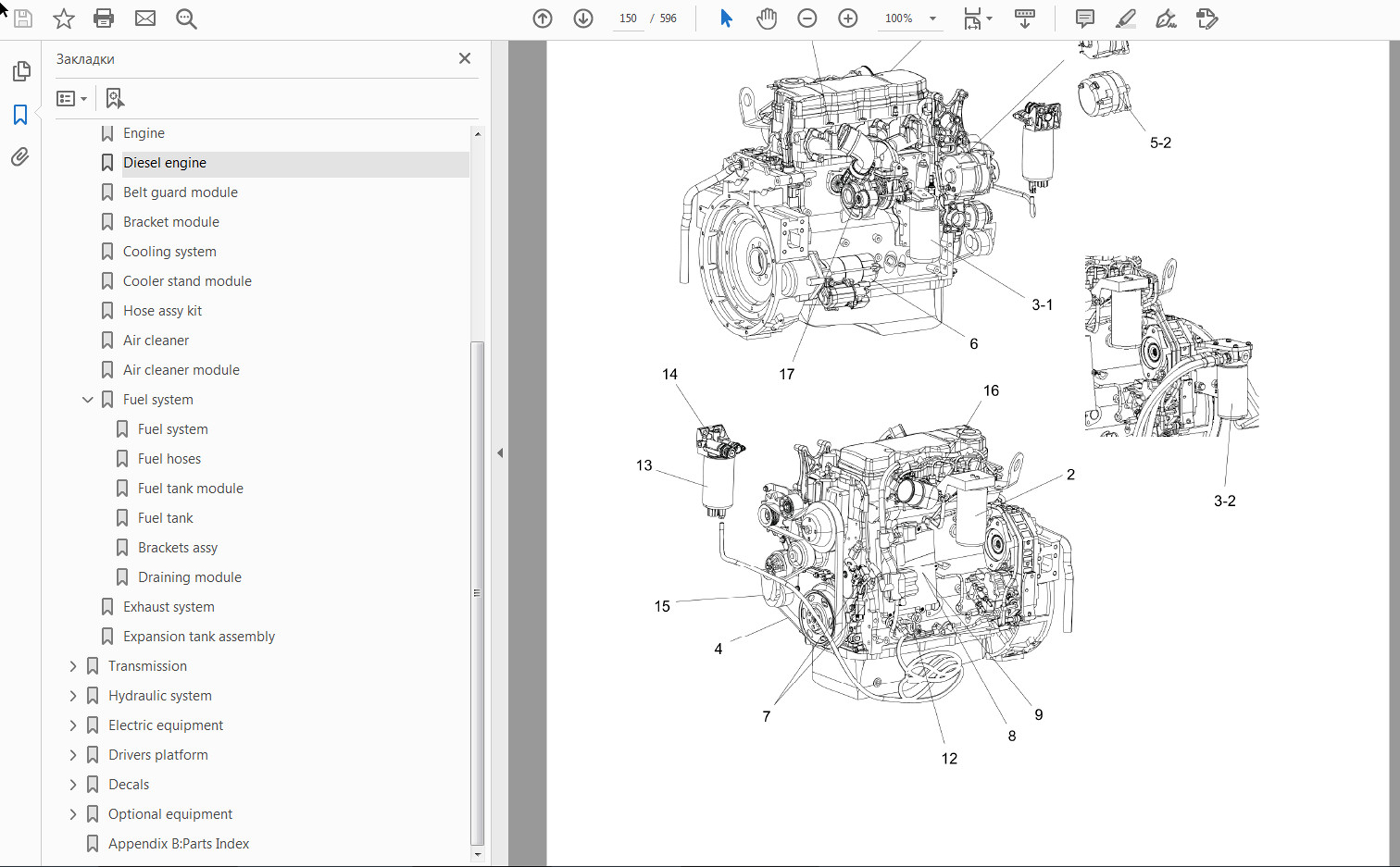Image resolution: width=1400 pixels, height=867 pixels.
Task: Show the page thumbnails panel
Action: 21,71
